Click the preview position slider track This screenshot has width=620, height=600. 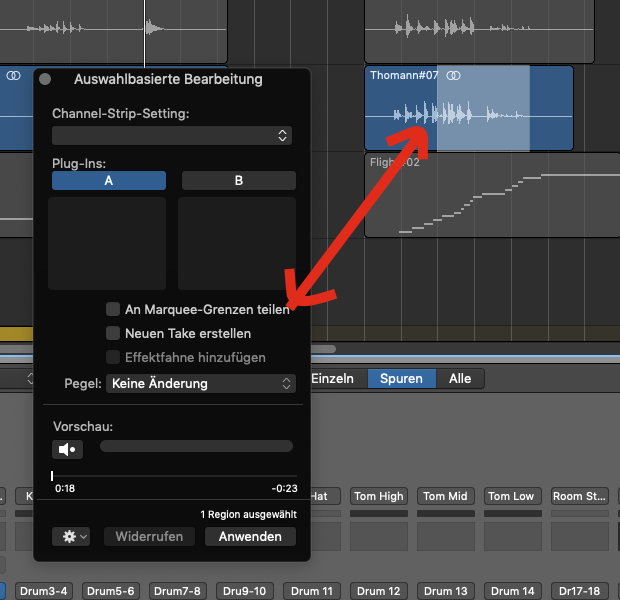coord(172,476)
